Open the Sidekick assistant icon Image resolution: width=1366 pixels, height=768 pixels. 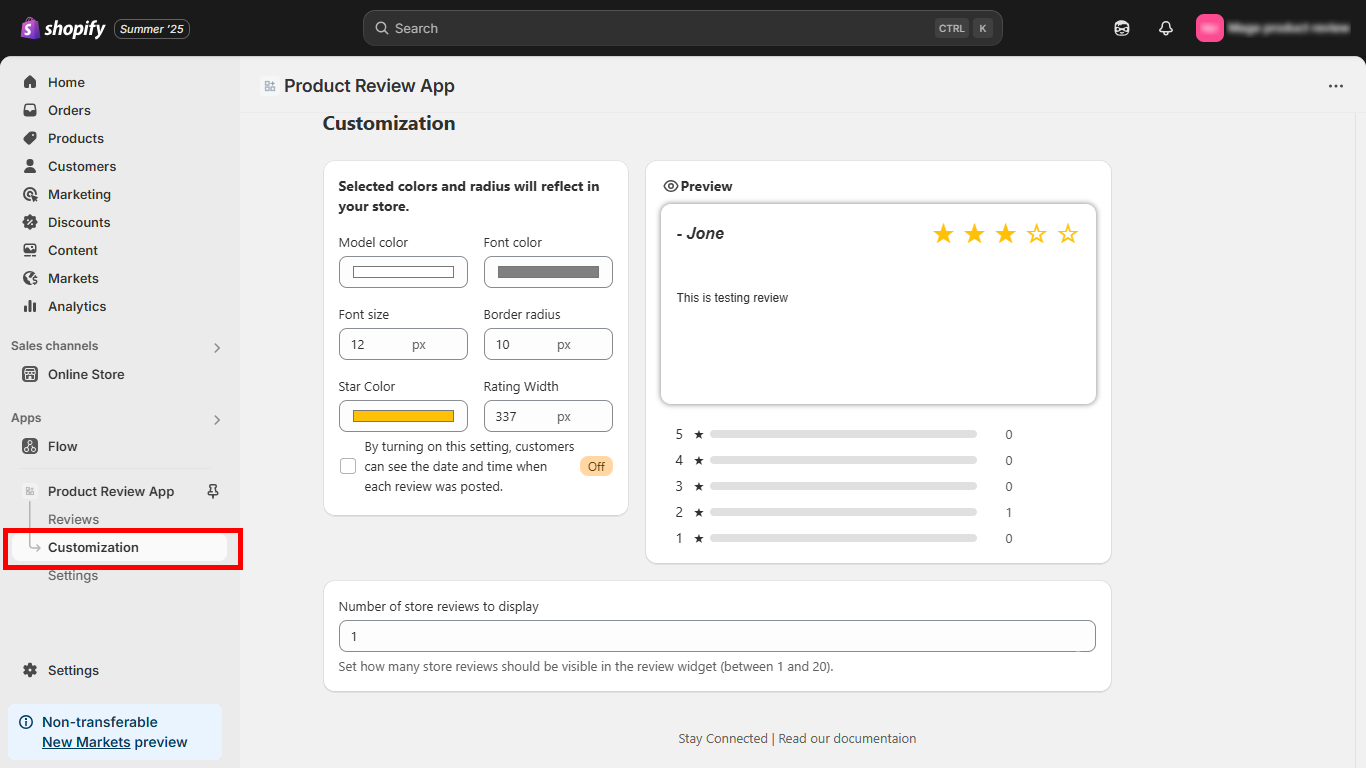click(x=1121, y=28)
